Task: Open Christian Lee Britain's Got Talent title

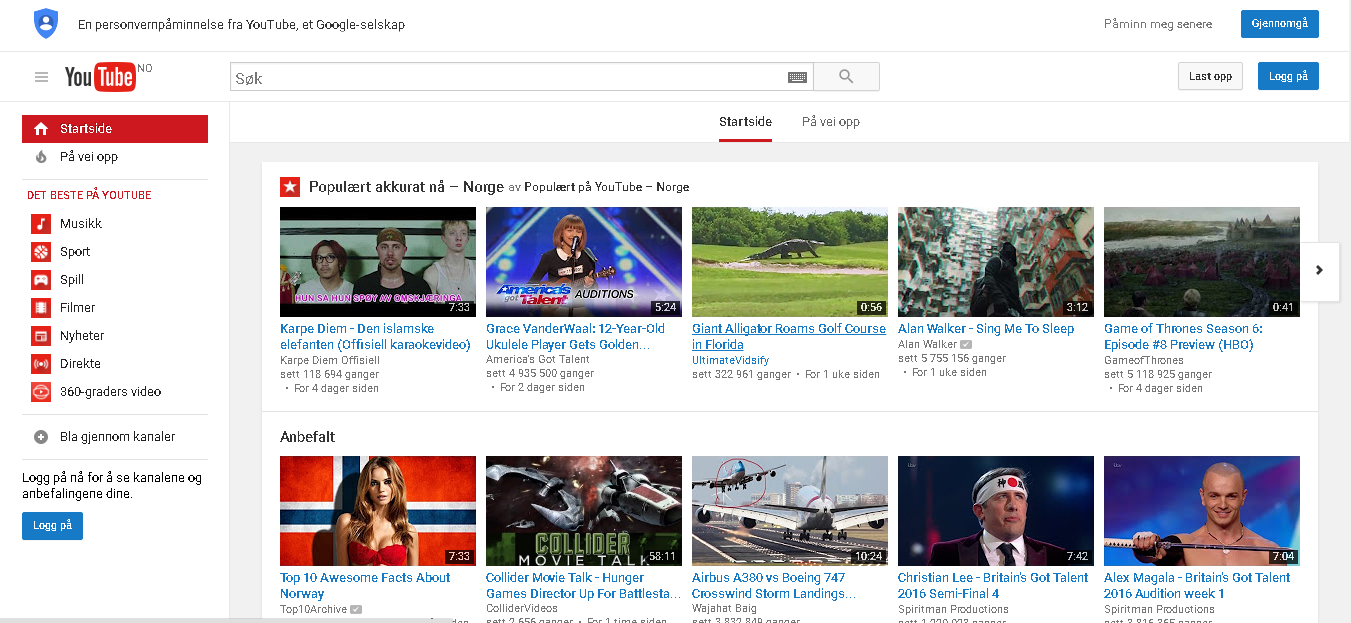Action: [993, 586]
